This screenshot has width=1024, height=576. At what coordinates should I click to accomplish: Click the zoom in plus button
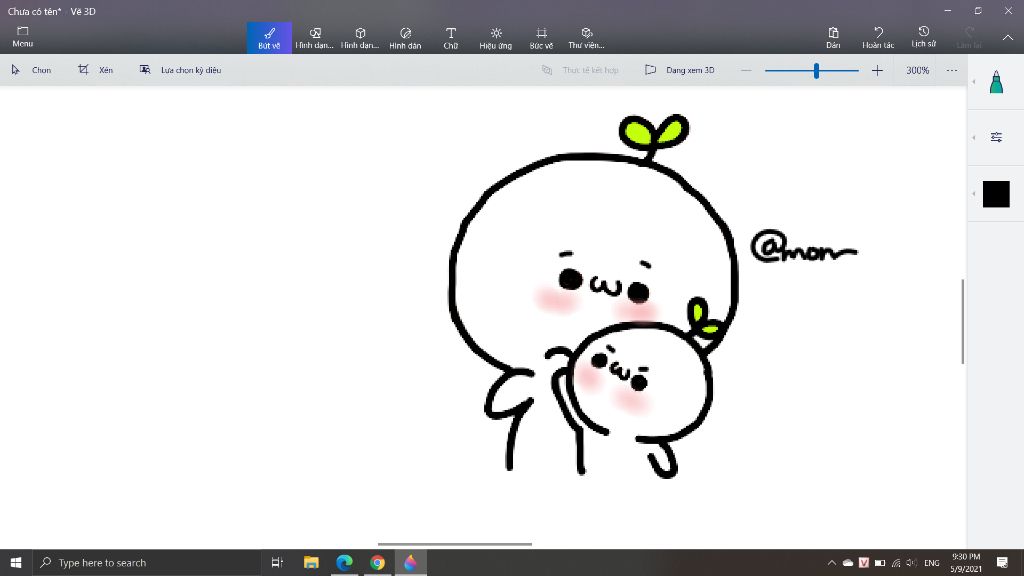click(x=877, y=70)
